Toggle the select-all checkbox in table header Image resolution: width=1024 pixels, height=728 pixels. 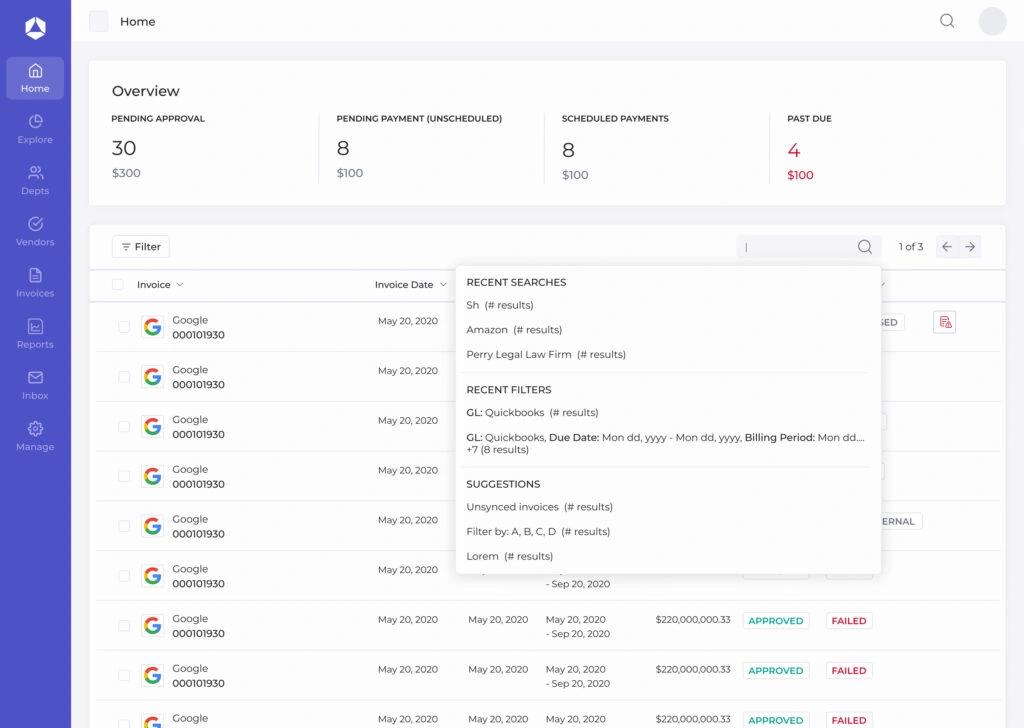tap(118, 285)
